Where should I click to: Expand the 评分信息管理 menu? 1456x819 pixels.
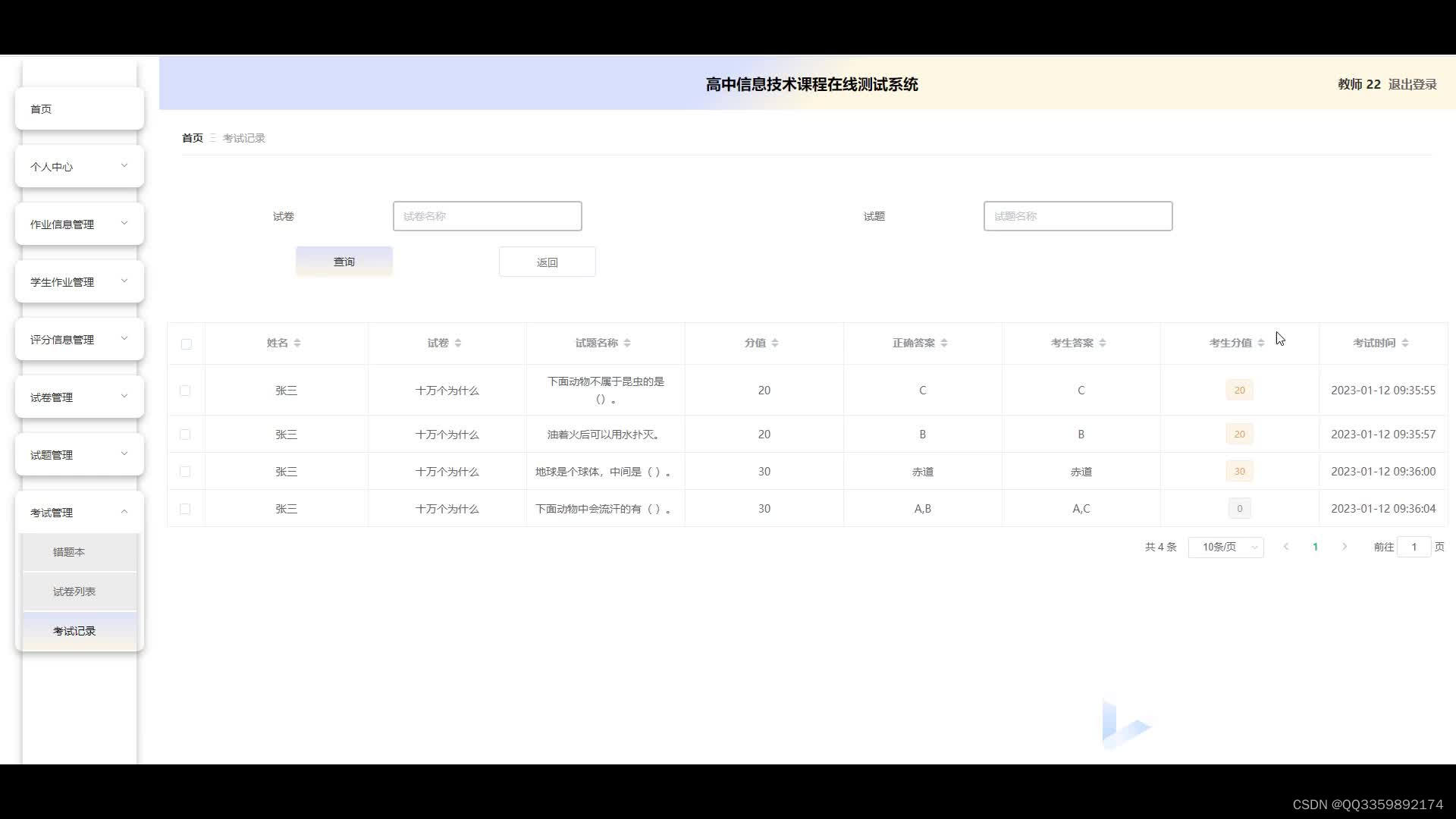pyautogui.click(x=80, y=340)
